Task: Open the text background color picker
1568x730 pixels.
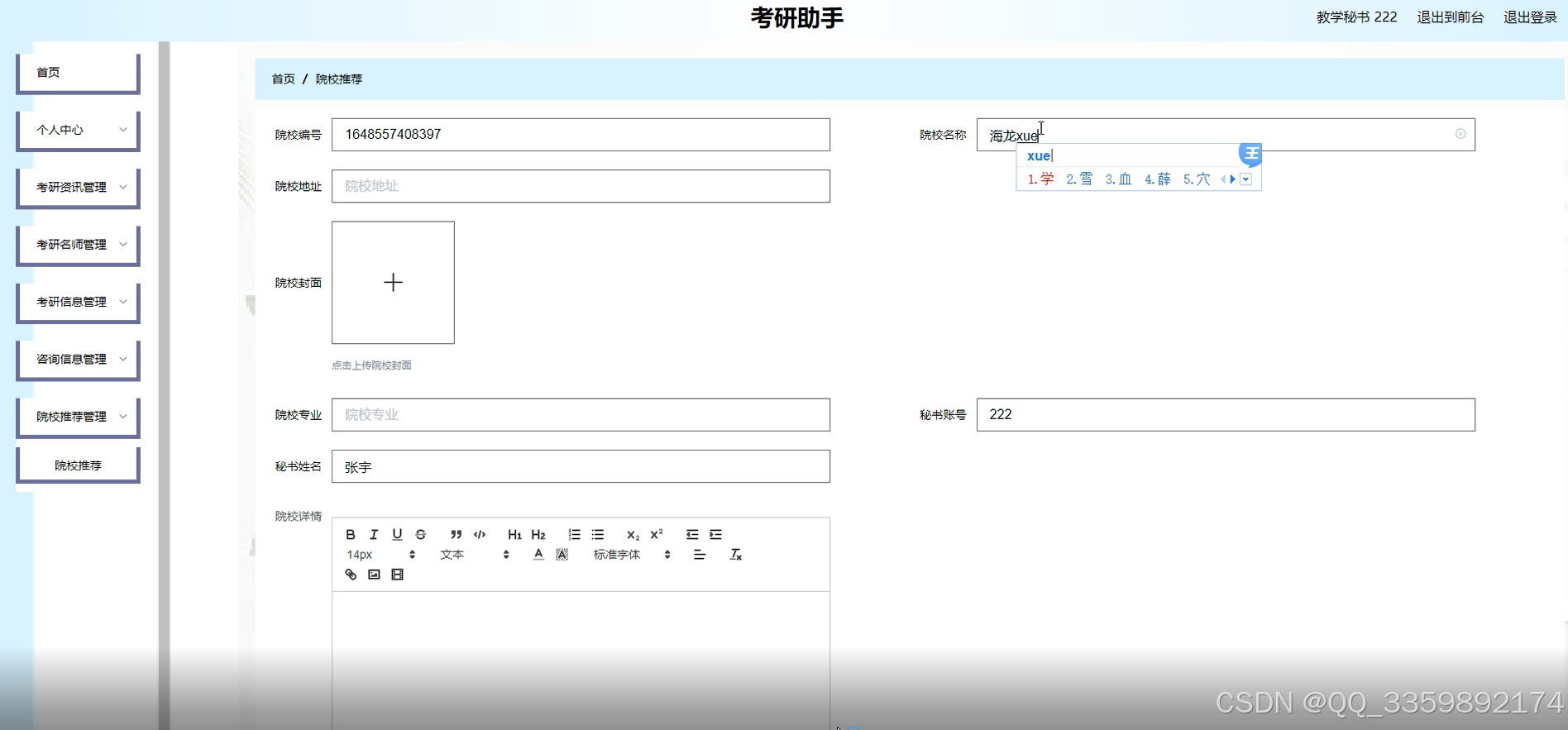Action: (562, 555)
